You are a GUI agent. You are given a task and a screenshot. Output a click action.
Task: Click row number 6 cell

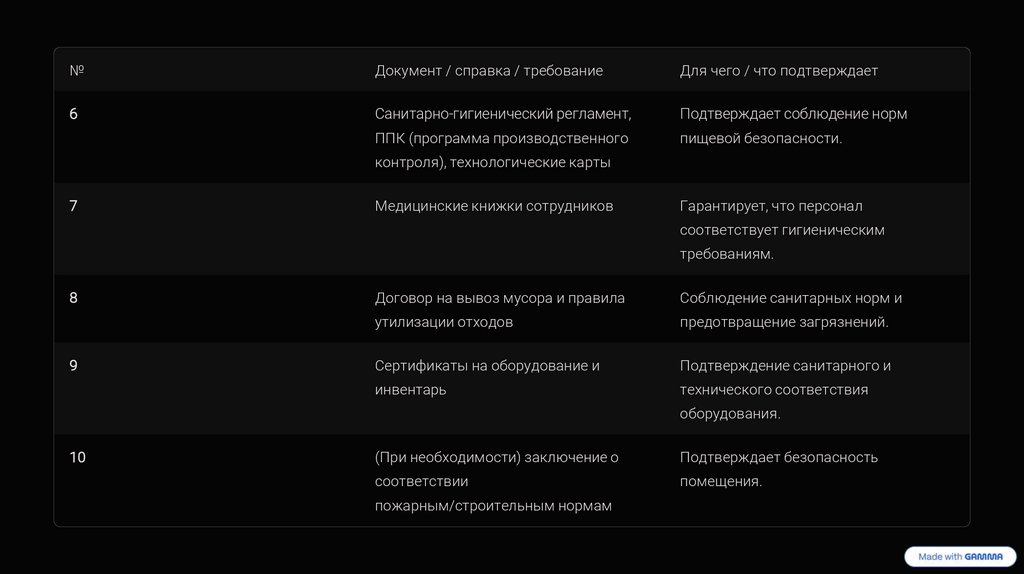(74, 114)
